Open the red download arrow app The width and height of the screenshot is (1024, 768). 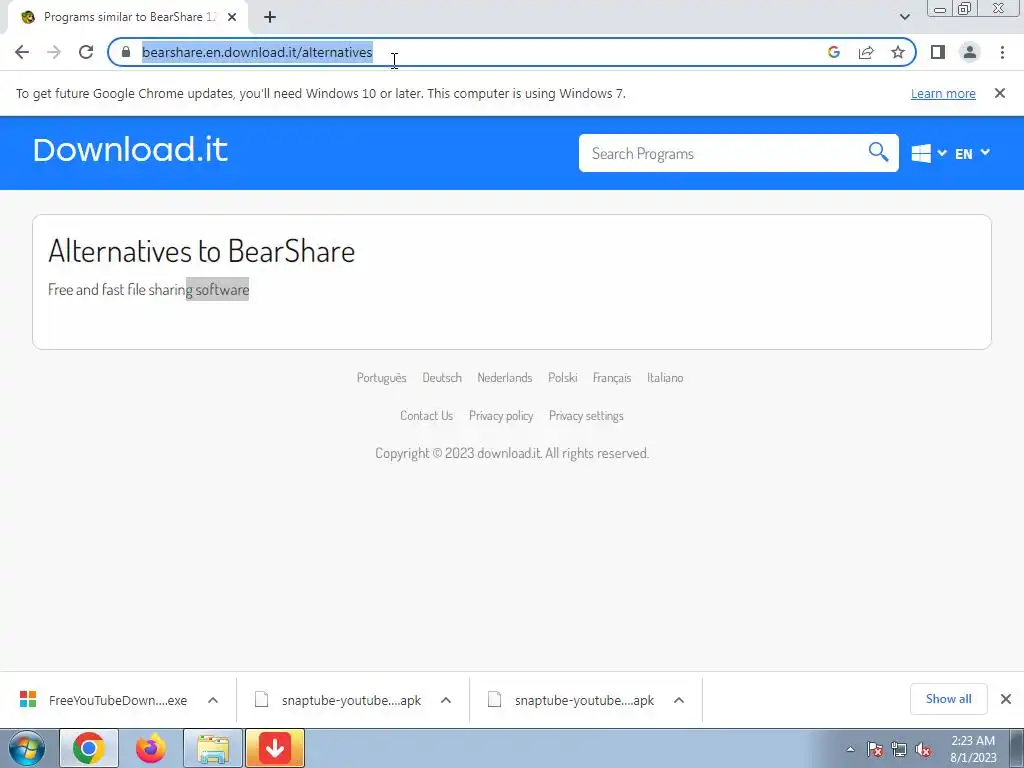(275, 748)
